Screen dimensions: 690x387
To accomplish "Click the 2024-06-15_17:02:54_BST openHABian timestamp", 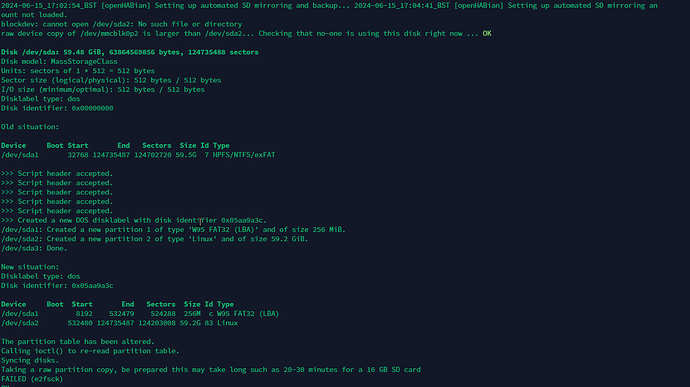I will [49, 6].
